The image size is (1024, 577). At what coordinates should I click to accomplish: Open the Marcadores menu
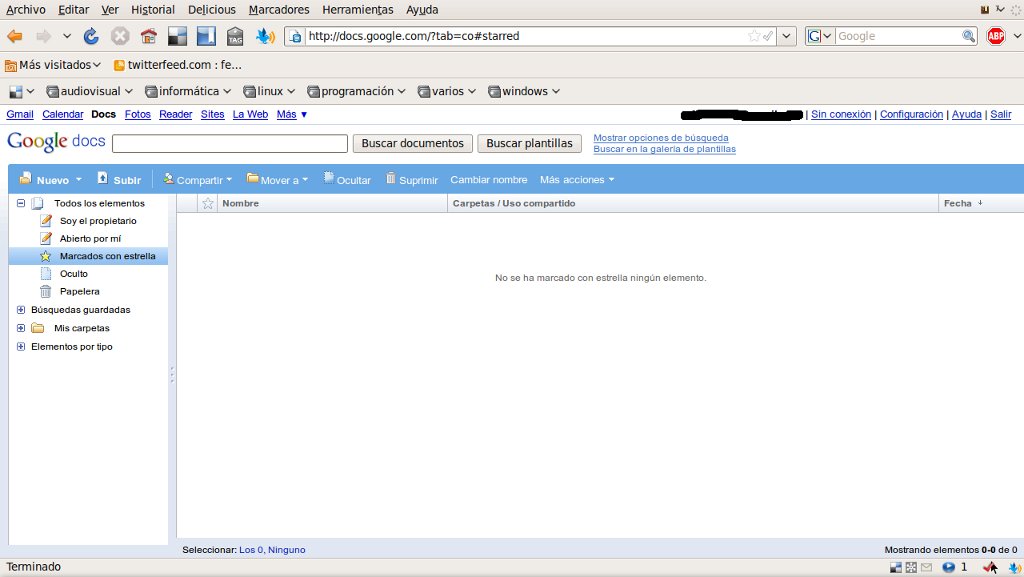(x=279, y=10)
